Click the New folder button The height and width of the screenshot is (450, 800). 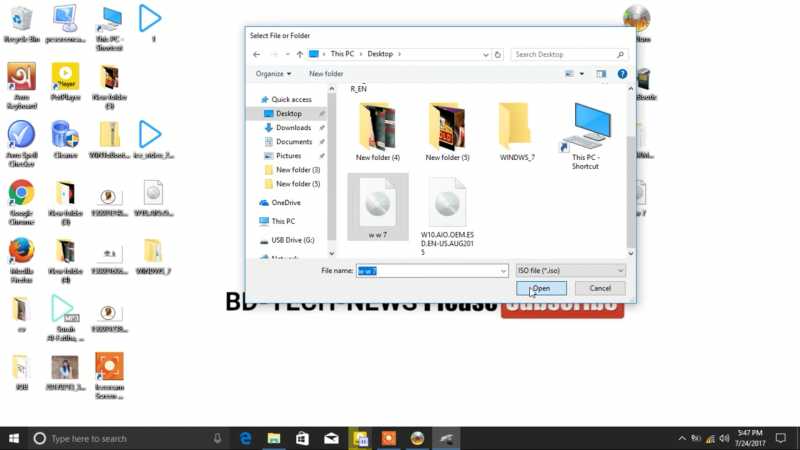tap(326, 73)
